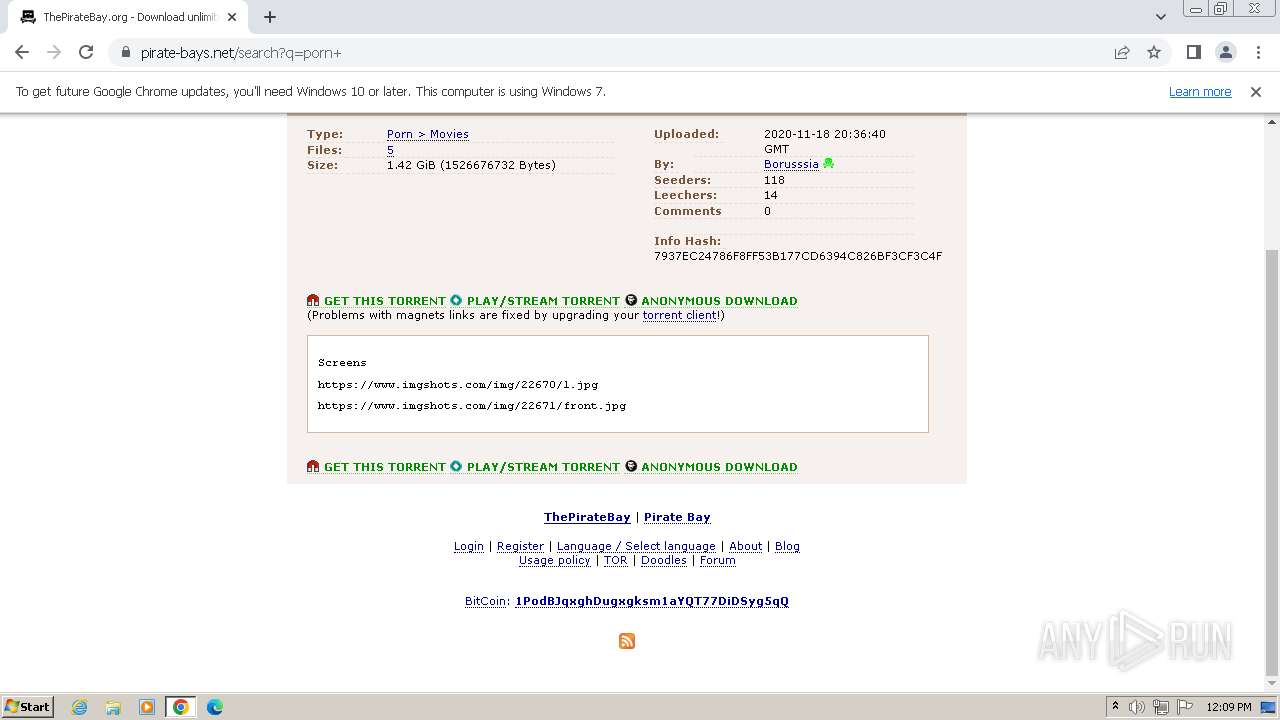1280x720 pixels.
Task: Click the files count link 5
Action: (390, 150)
